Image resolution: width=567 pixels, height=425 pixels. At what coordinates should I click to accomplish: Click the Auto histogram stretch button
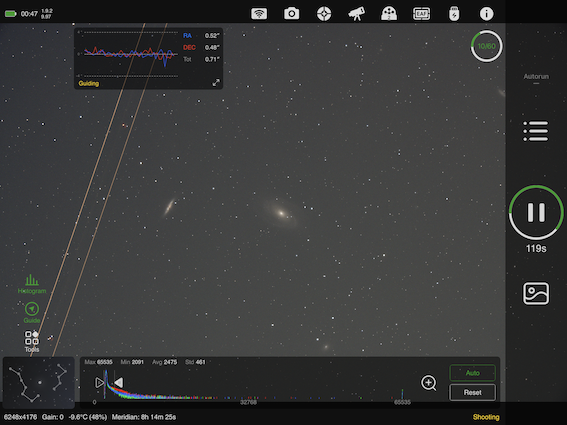click(472, 373)
